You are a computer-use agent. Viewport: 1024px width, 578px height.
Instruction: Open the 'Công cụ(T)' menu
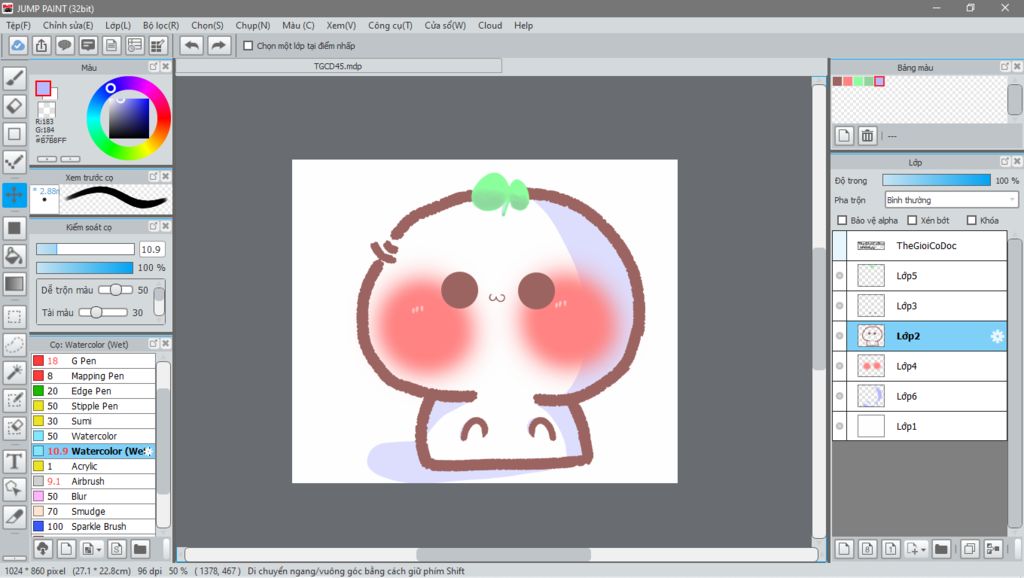point(390,25)
